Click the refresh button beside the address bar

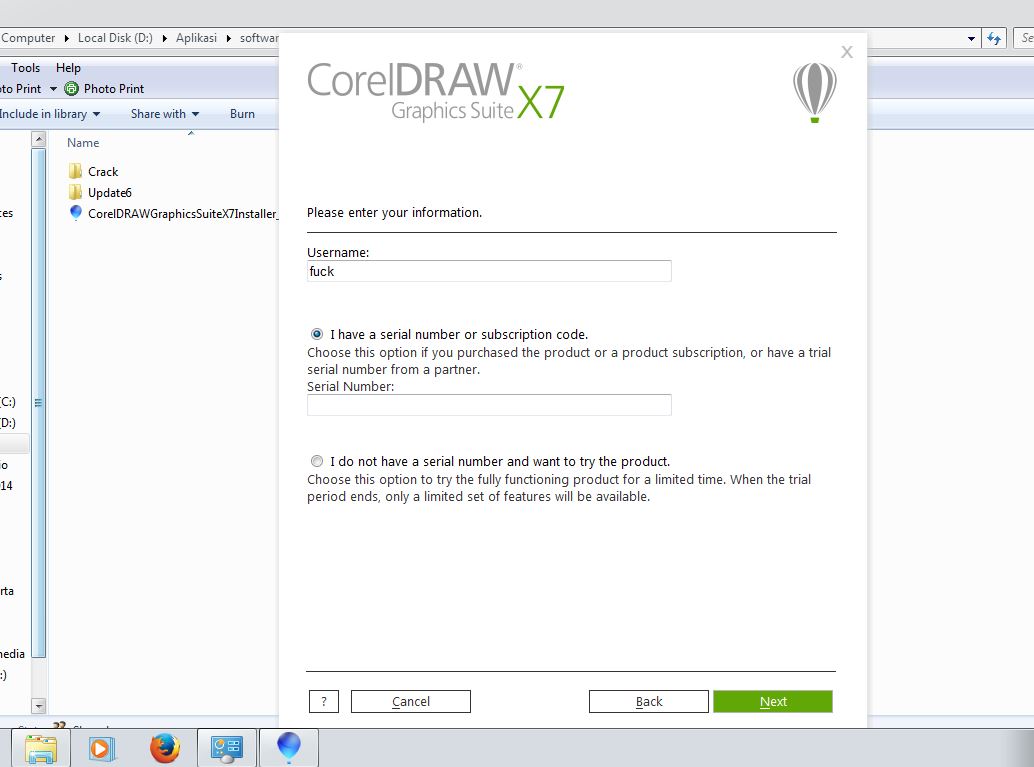point(994,39)
